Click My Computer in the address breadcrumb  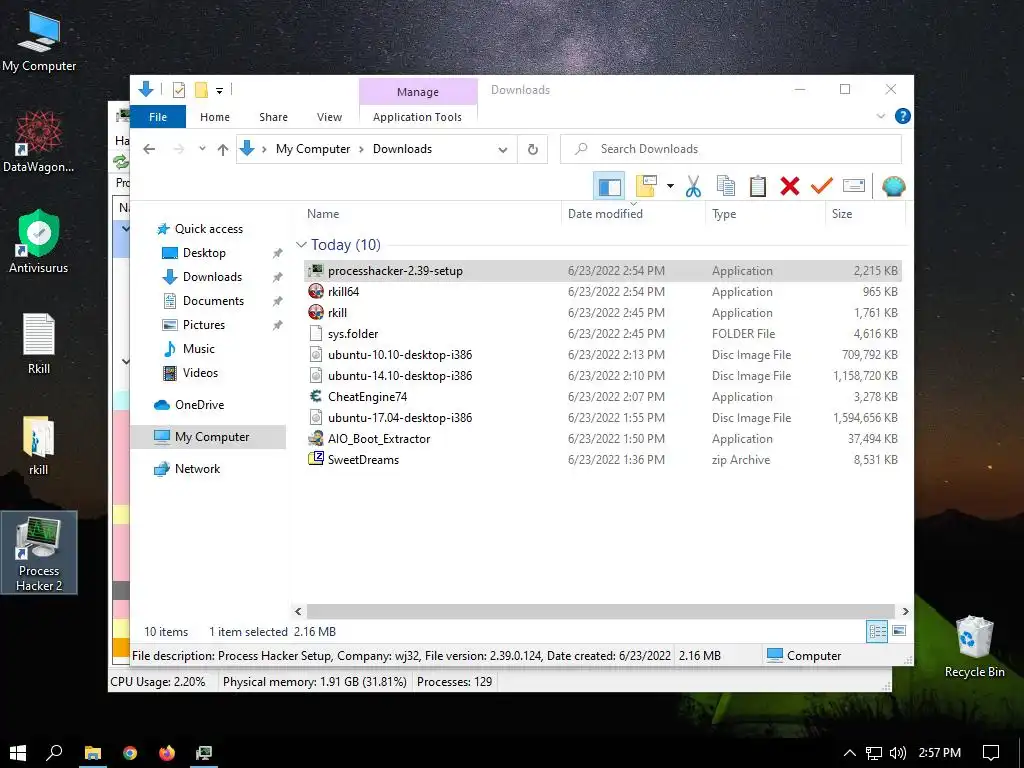[x=313, y=149]
